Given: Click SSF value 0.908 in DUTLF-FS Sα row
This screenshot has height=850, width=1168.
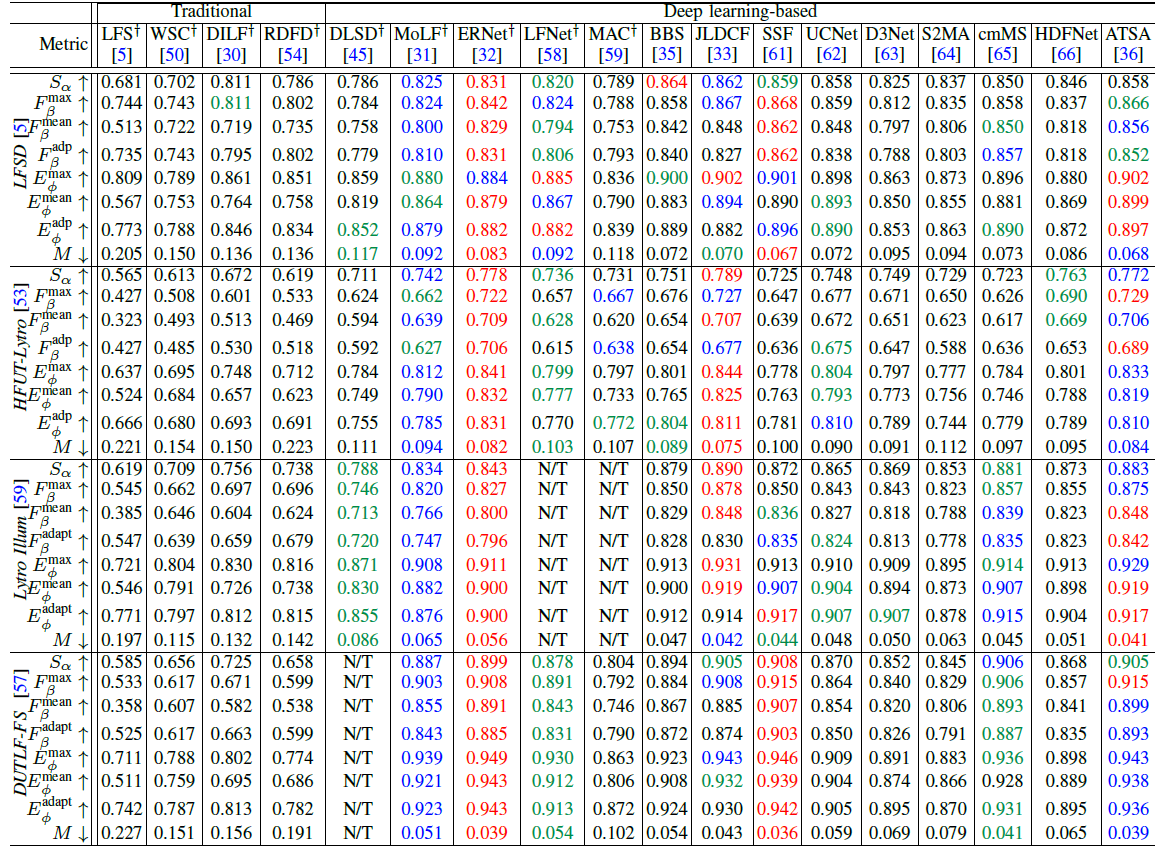Looking at the screenshot, I should click(777, 662).
